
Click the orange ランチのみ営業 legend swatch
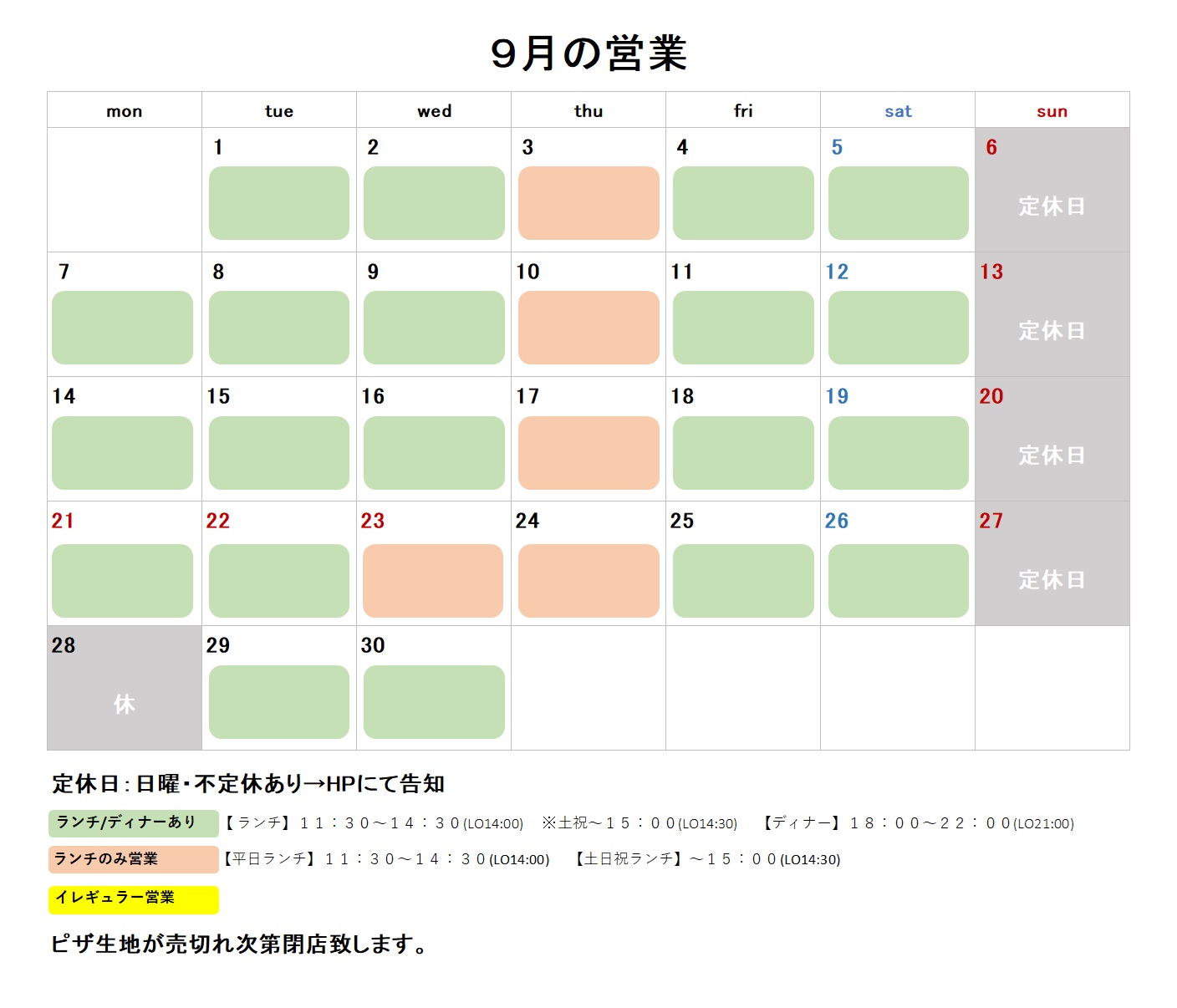pos(134,859)
